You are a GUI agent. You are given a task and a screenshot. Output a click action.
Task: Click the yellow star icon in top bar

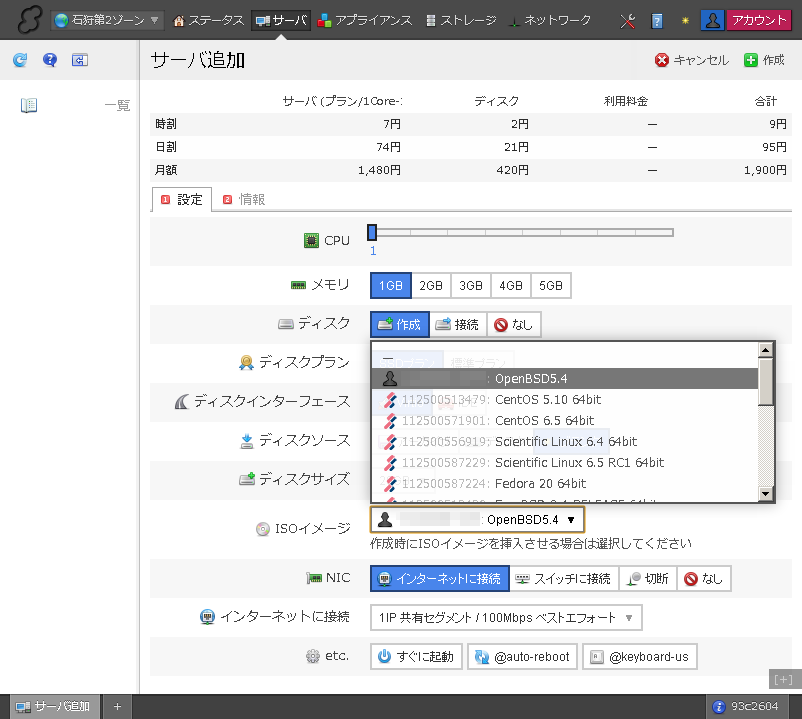click(x=685, y=20)
